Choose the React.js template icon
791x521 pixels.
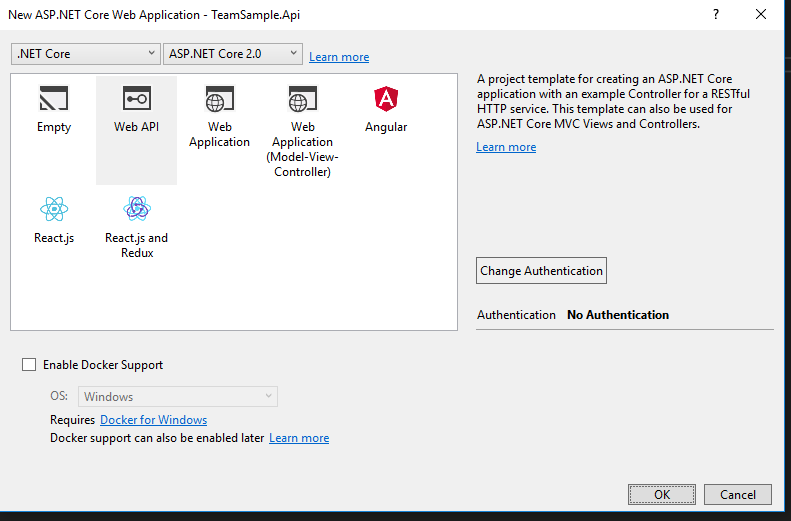click(54, 209)
